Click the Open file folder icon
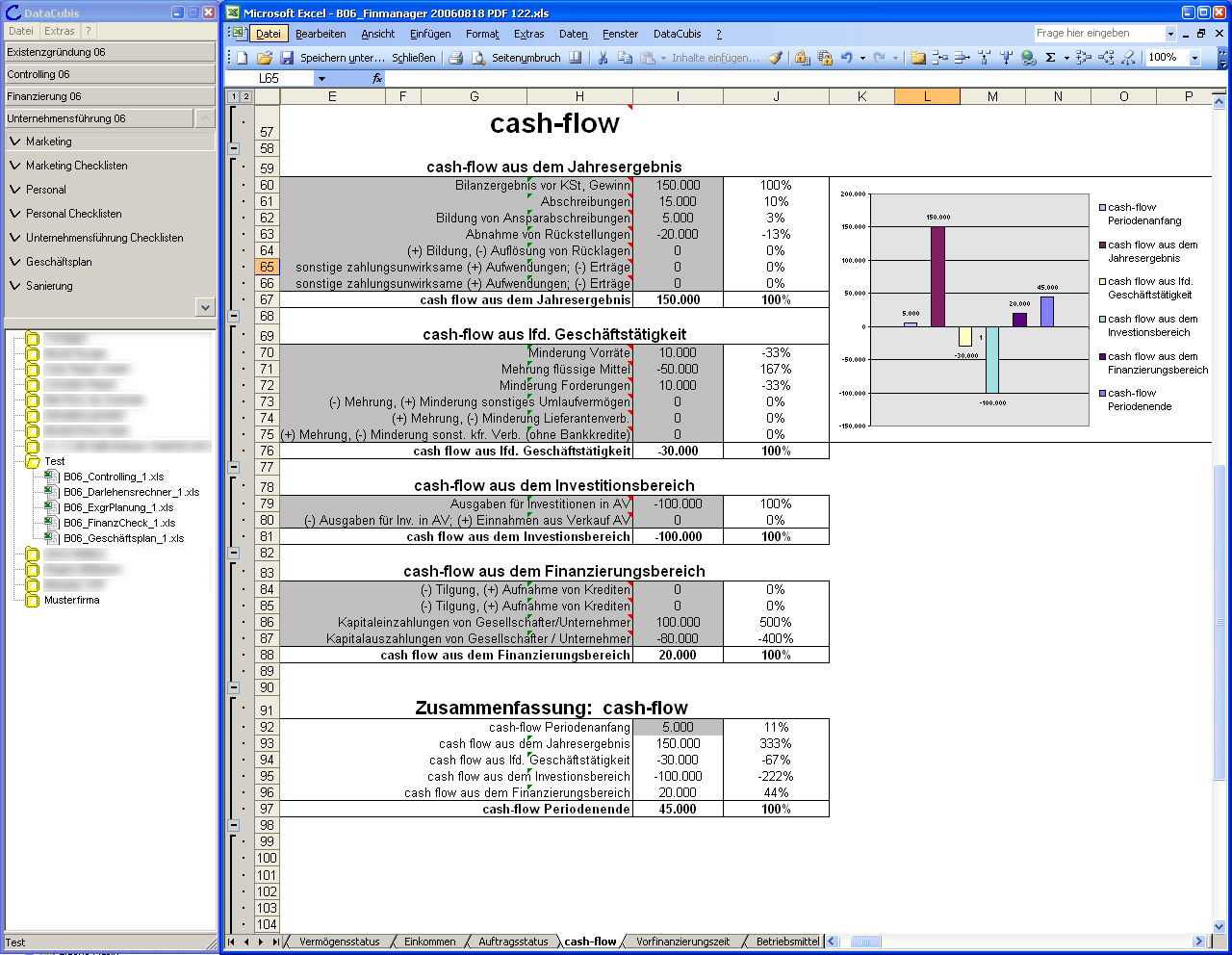 (265, 58)
